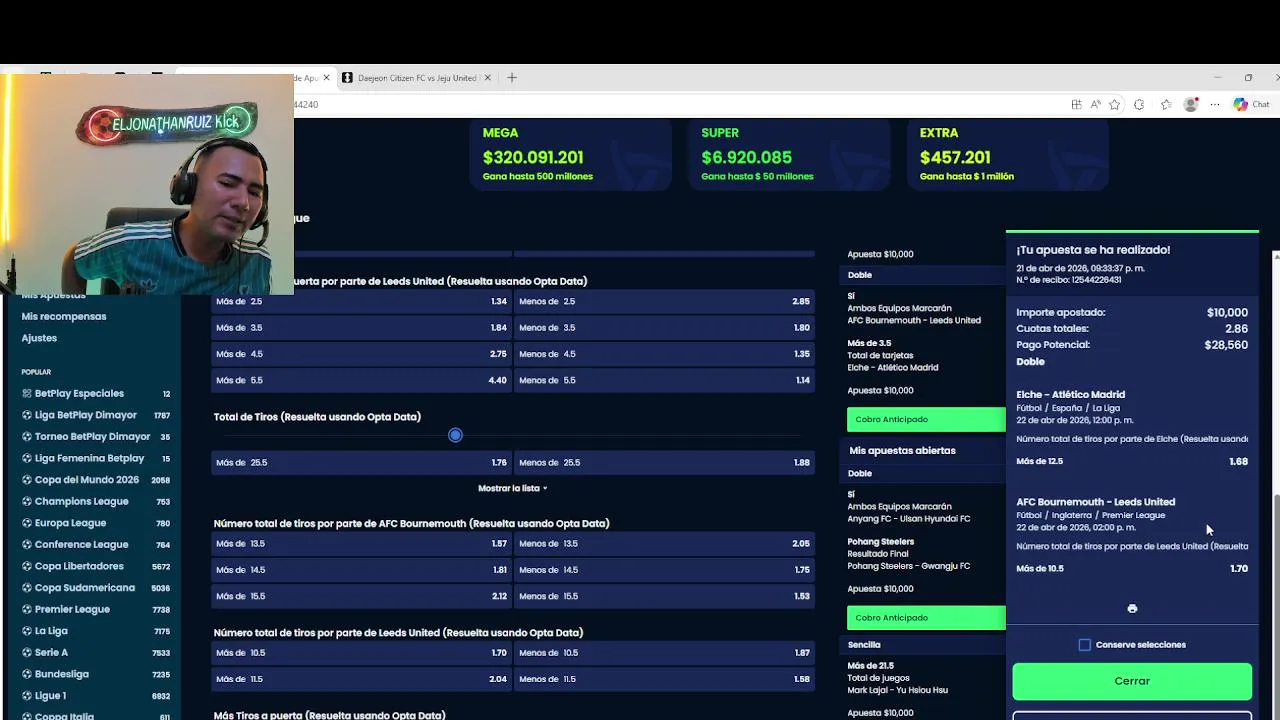Click soccer ball icon beside Ligue 1
This screenshot has width=1280, height=720.
click(x=27, y=696)
